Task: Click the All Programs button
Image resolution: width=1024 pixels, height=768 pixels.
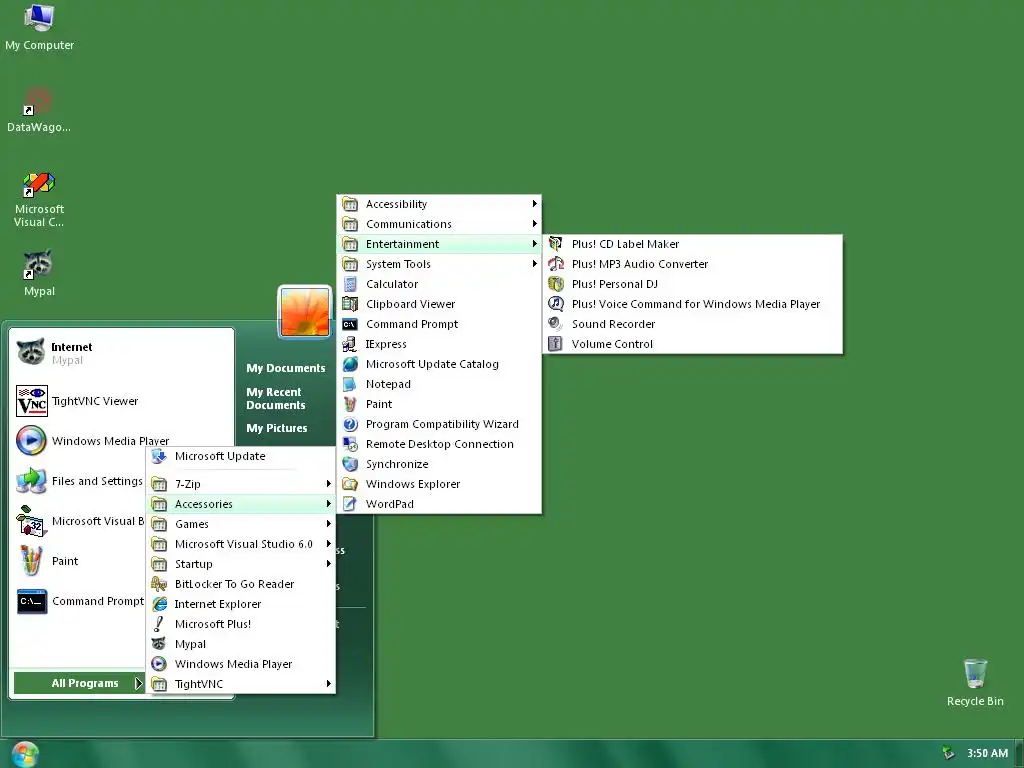Action: pyautogui.click(x=80, y=683)
